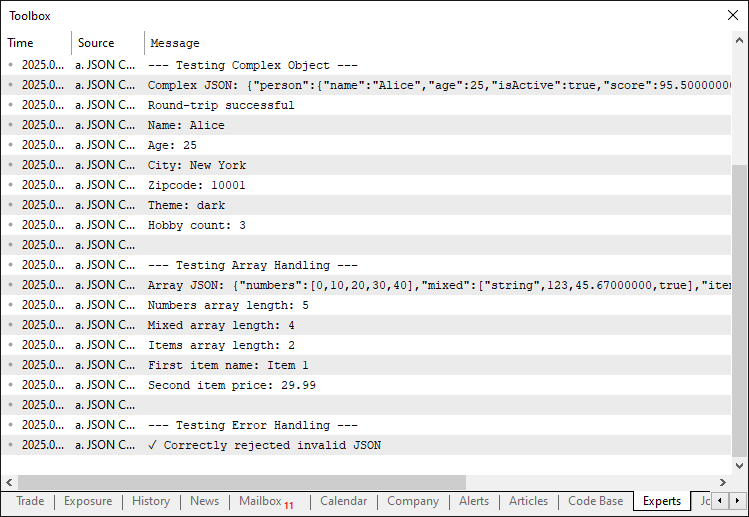This screenshot has width=749, height=517.
Task: Open the History tab
Action: pos(151,501)
